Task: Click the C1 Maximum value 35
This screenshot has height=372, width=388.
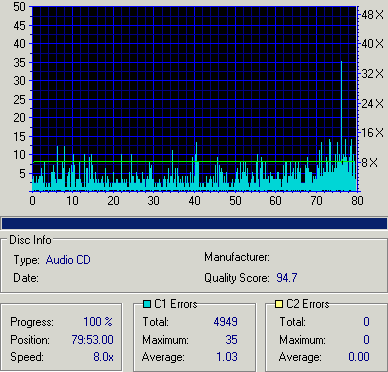Action: point(231,340)
